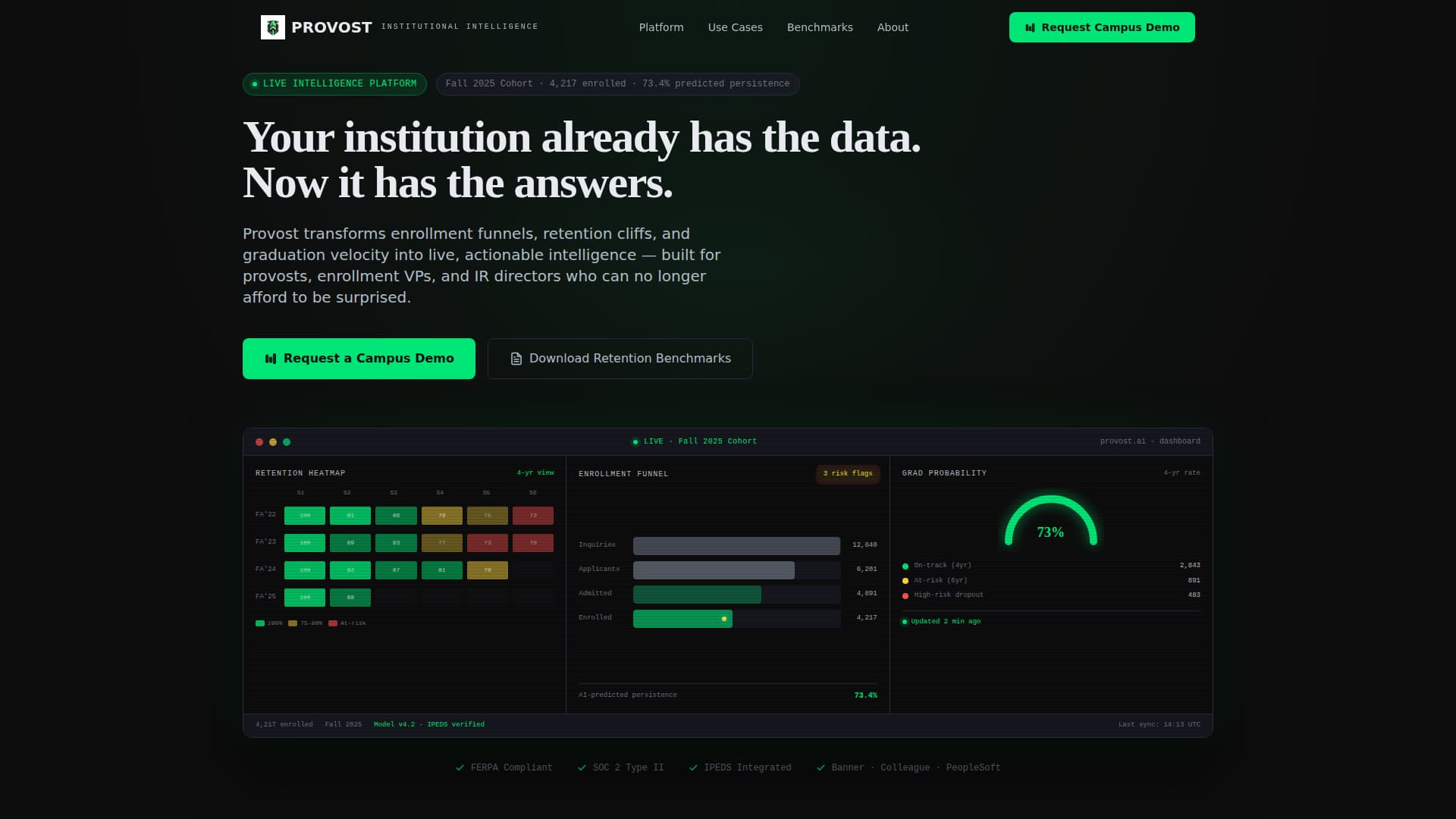Click the live dot beside LIVE · Fall 2025 Cohort
Viewport: 1456px width, 819px height.
pyautogui.click(x=635, y=442)
